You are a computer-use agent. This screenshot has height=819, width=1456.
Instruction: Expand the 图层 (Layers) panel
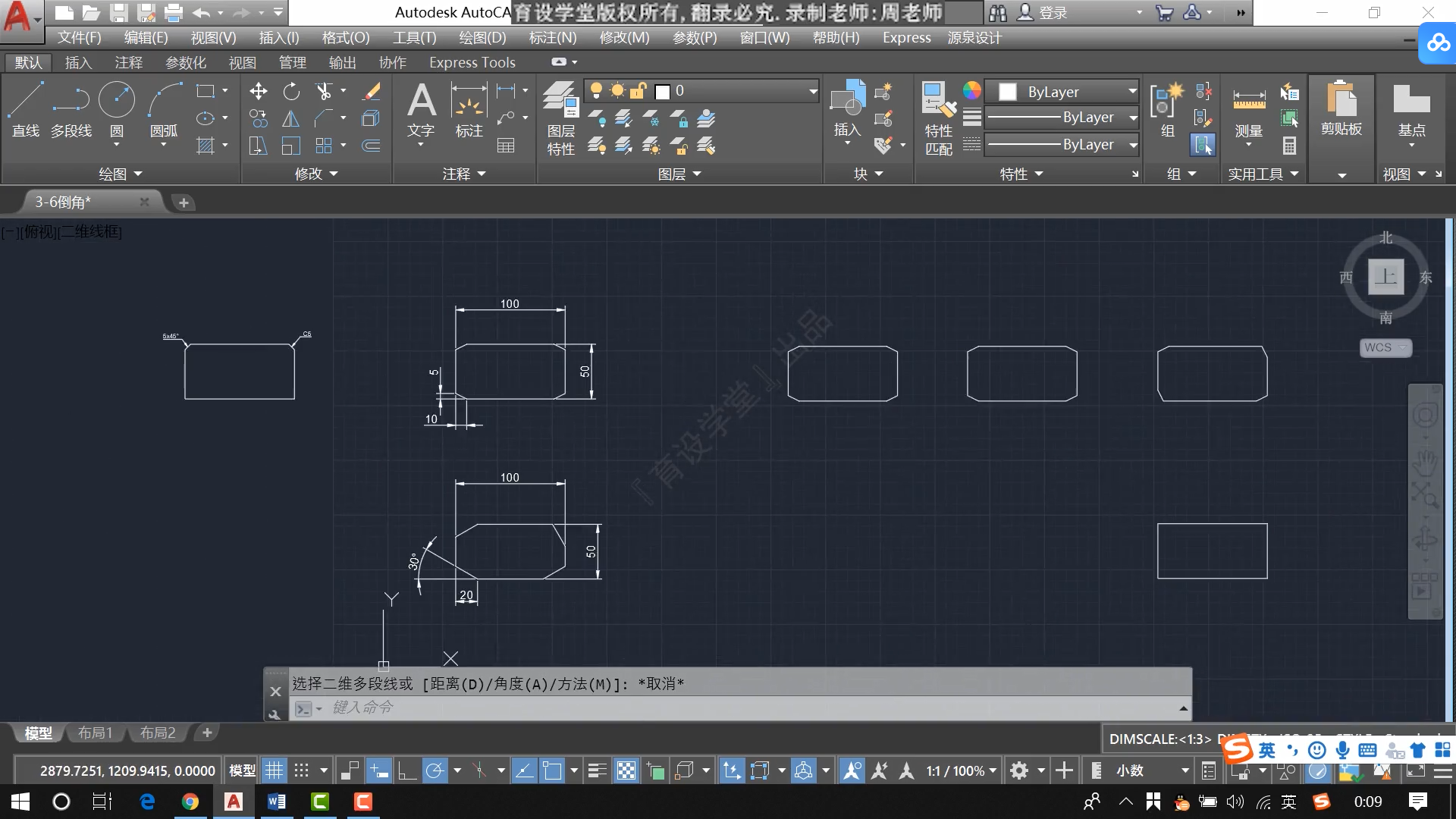(679, 174)
